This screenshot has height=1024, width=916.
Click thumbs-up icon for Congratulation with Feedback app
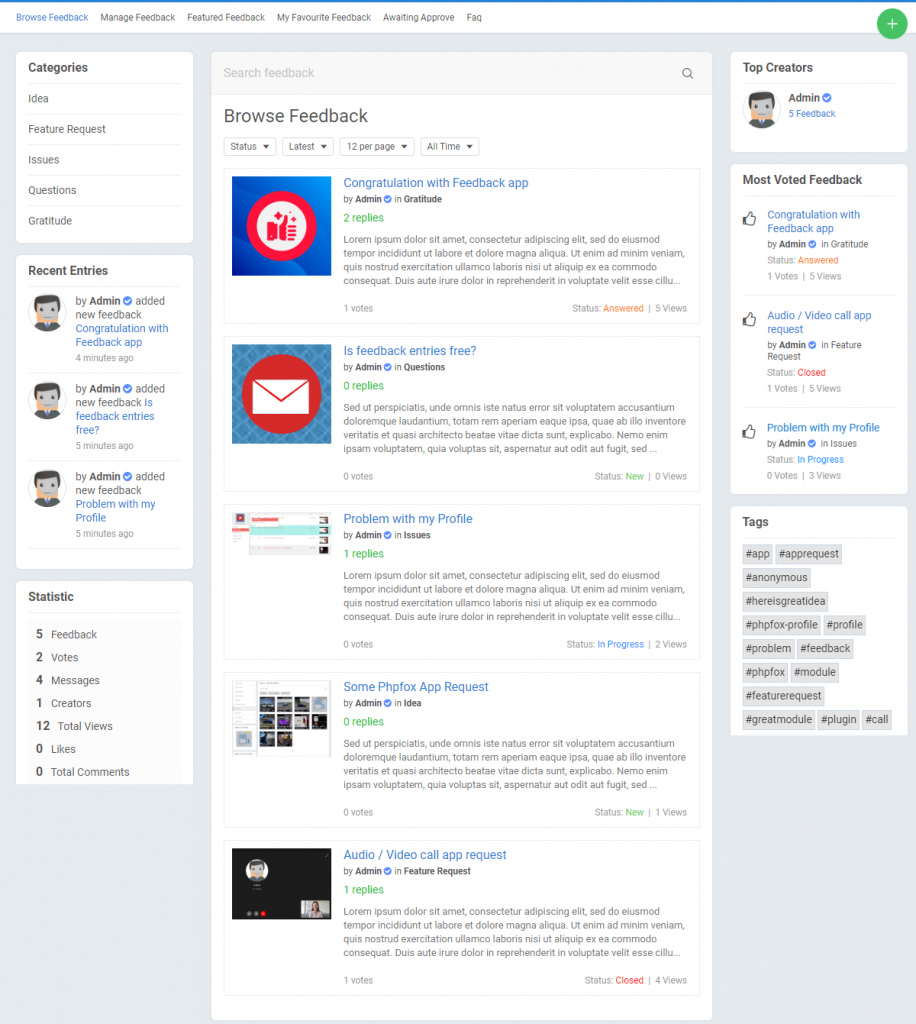[749, 220]
